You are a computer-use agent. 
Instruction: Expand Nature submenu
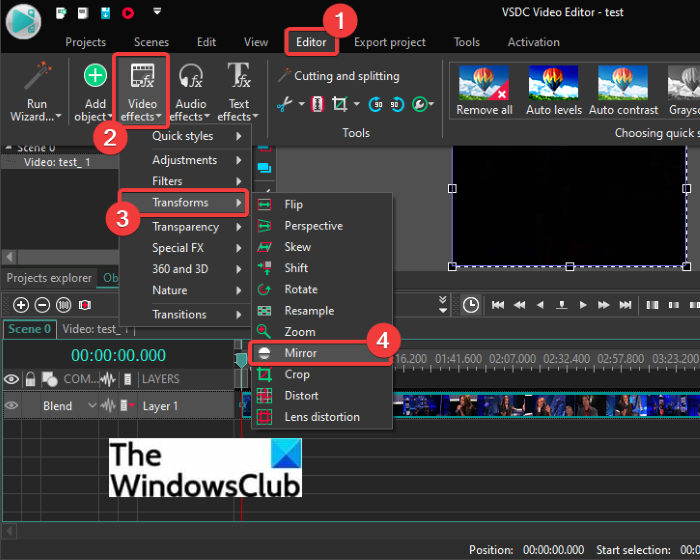pos(185,290)
